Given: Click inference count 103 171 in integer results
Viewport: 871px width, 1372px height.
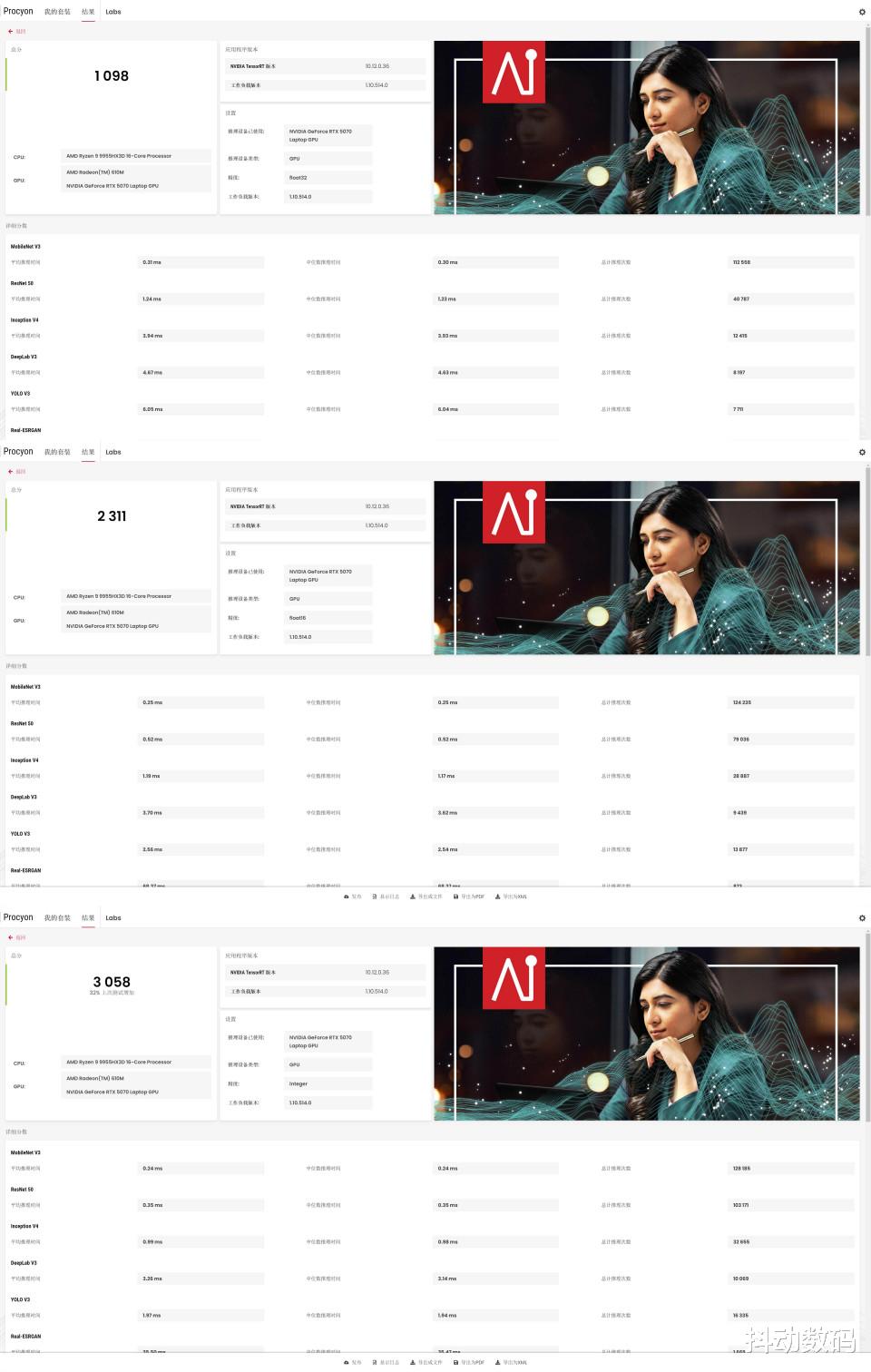Looking at the screenshot, I should click(x=791, y=1205).
